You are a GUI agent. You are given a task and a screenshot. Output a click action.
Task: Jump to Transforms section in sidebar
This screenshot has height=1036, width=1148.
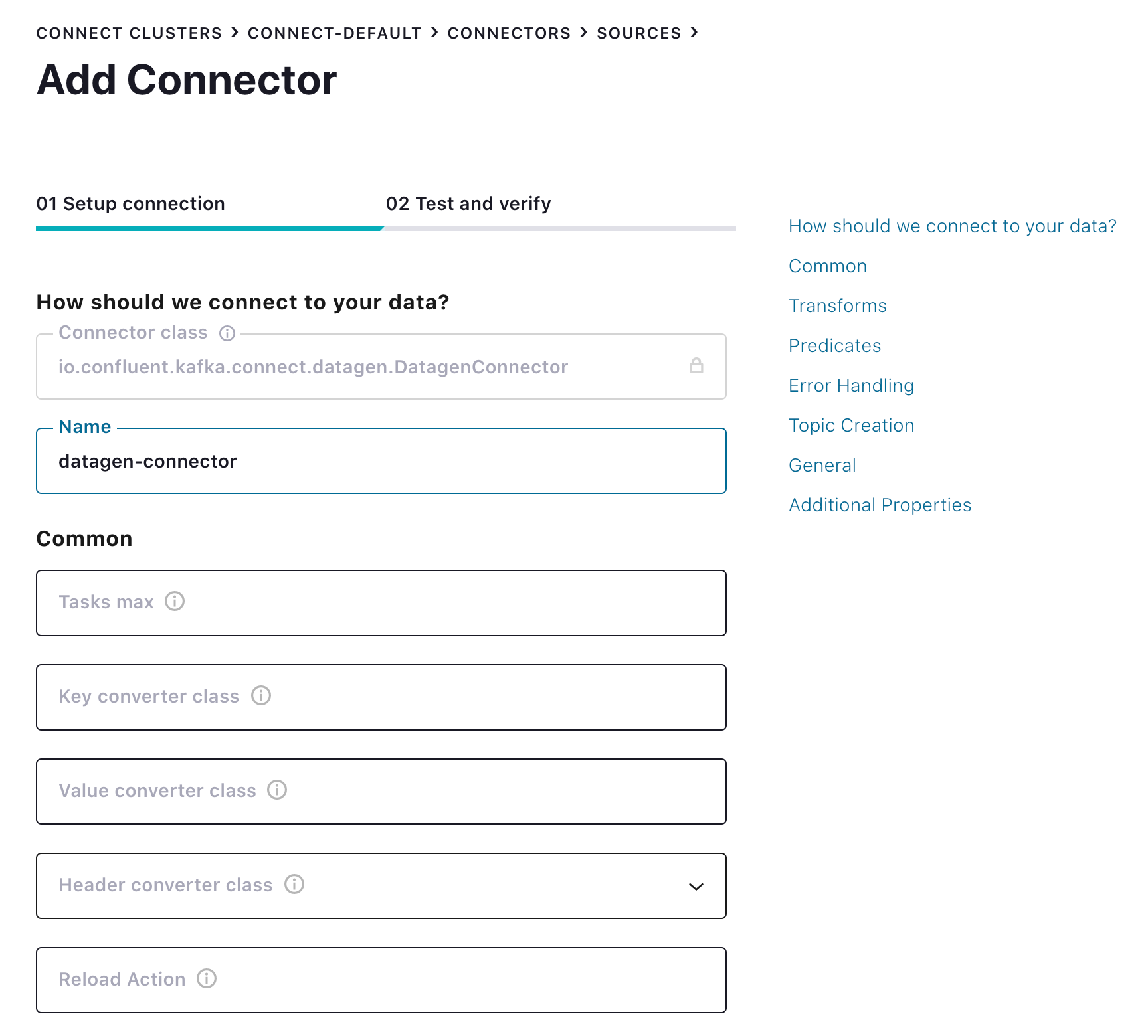click(838, 305)
